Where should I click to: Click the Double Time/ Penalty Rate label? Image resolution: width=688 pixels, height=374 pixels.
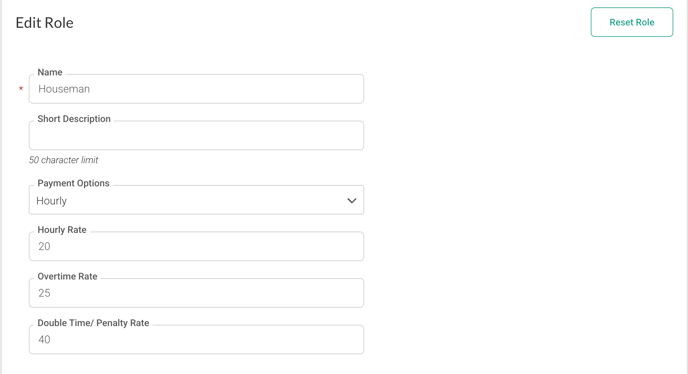click(x=93, y=323)
